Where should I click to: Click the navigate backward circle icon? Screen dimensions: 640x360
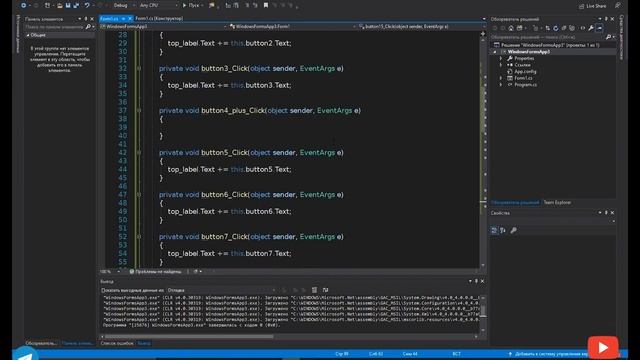(x=24, y=5)
